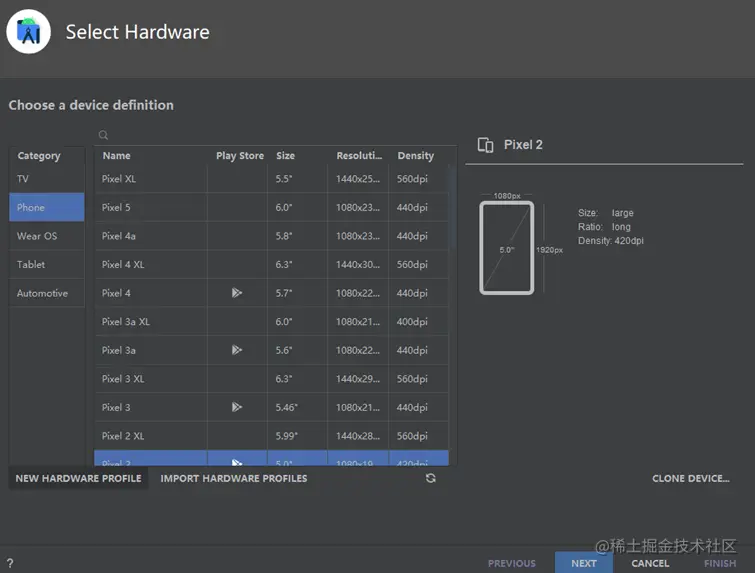Select the Pixel 4a device row
Screen dimensions: 755x573
pyautogui.click(x=272, y=236)
